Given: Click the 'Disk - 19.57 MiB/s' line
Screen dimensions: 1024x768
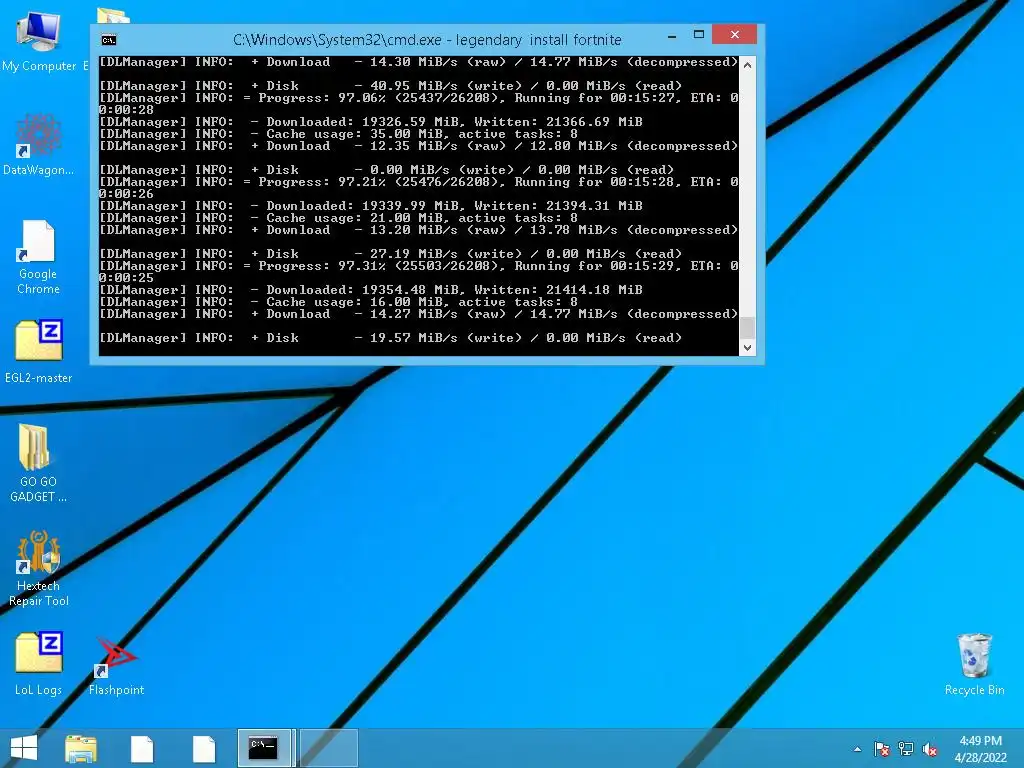Looking at the screenshot, I should tap(391, 338).
